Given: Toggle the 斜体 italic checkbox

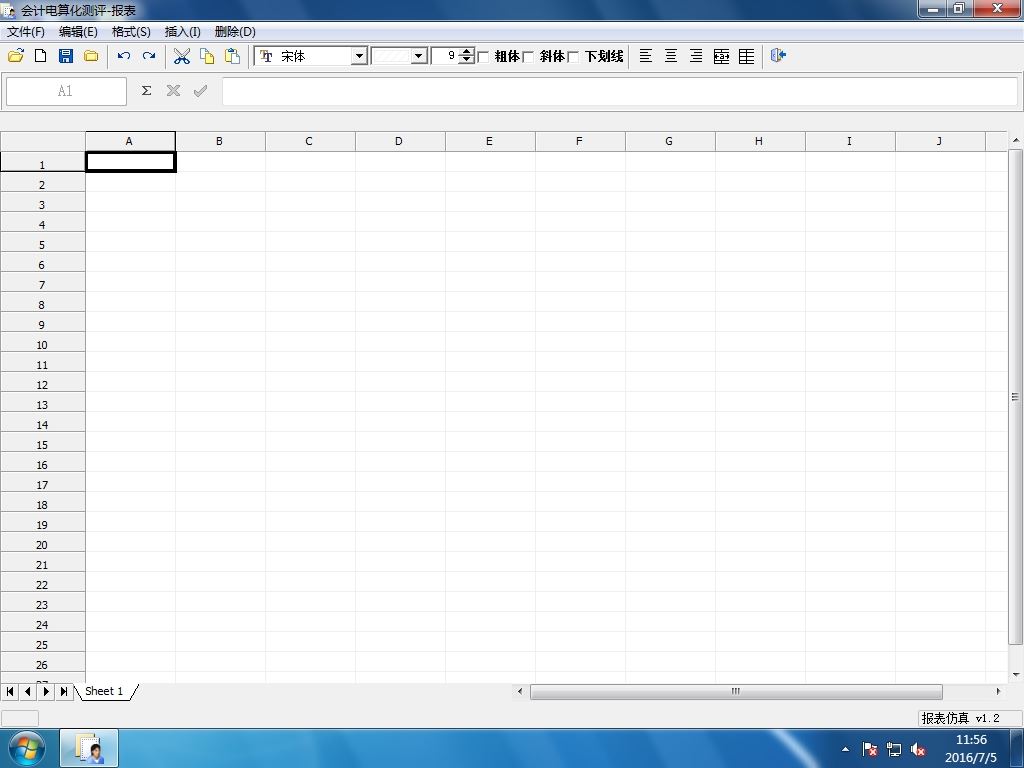Looking at the screenshot, I should tap(528, 57).
